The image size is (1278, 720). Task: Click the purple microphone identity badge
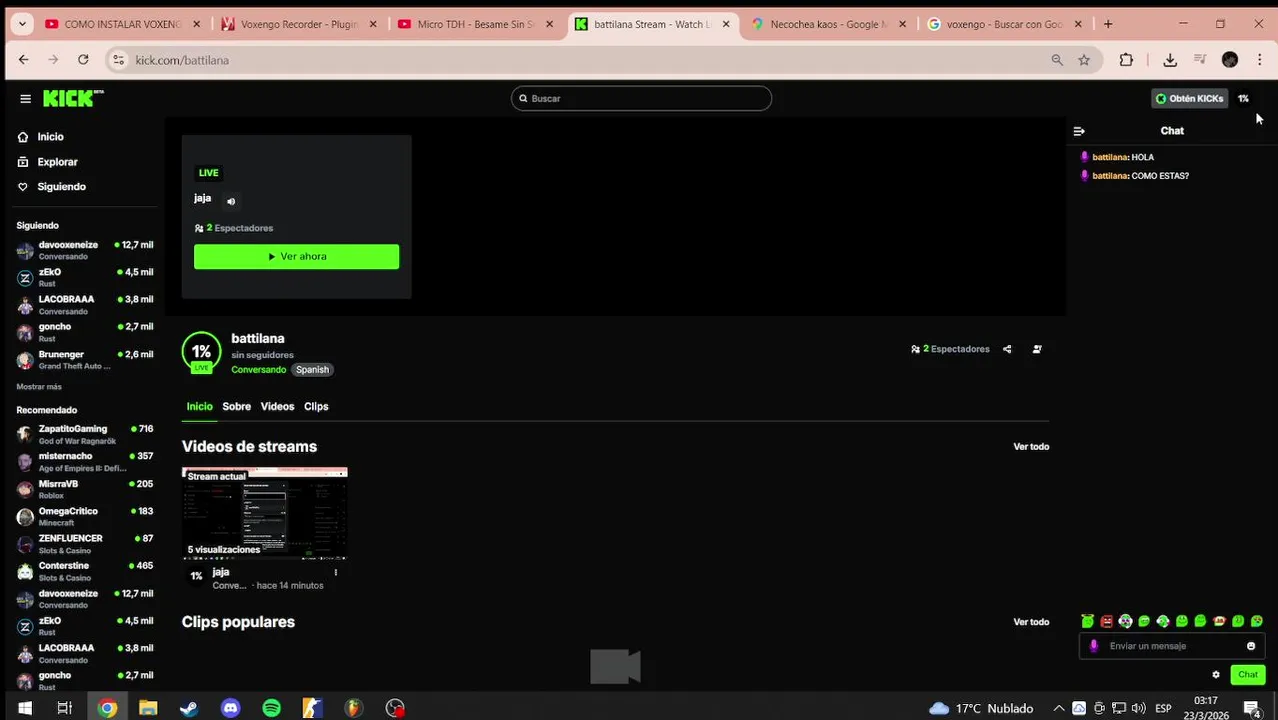click(x=1094, y=646)
